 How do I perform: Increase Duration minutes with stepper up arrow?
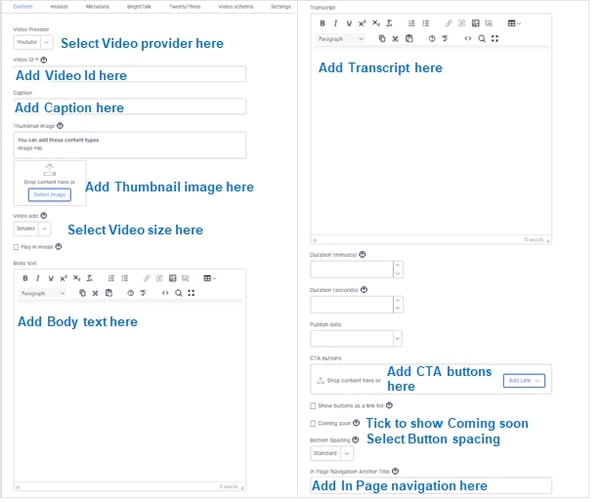[398, 265]
